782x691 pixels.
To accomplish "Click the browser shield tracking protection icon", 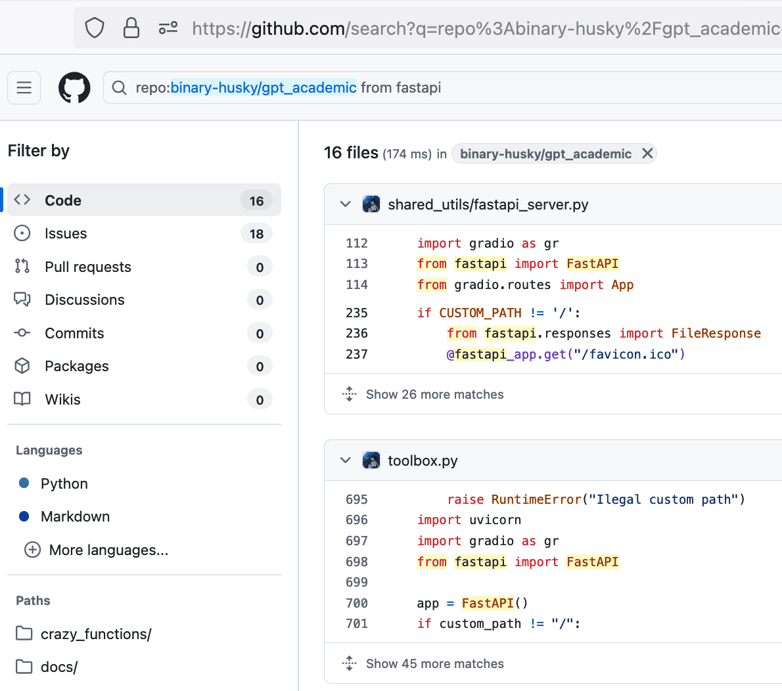I will (x=95, y=28).
